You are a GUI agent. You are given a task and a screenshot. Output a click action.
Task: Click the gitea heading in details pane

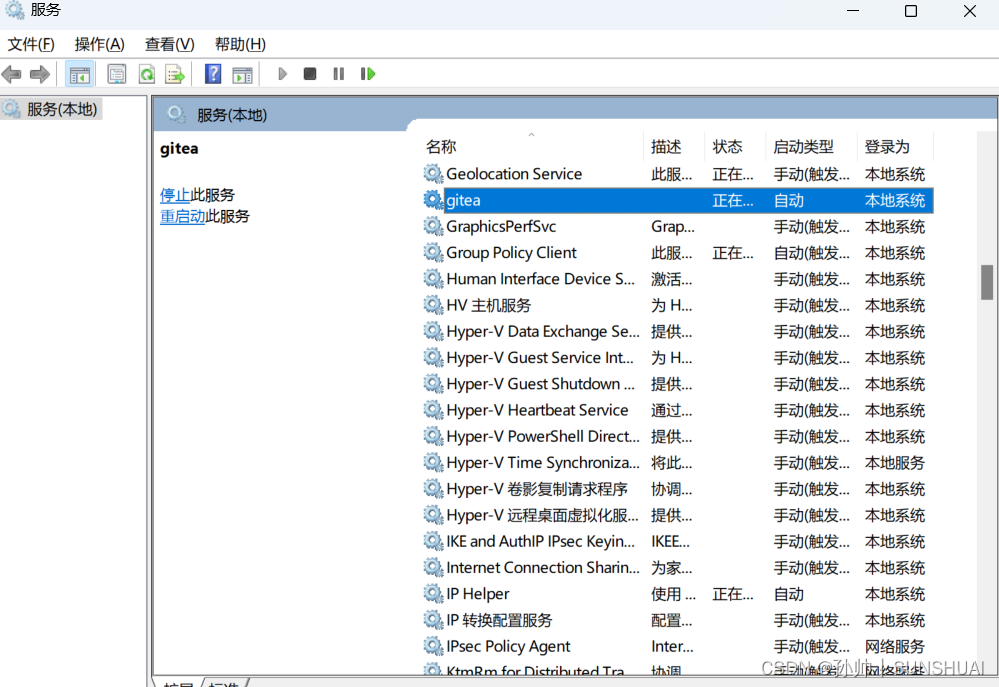[x=179, y=148]
